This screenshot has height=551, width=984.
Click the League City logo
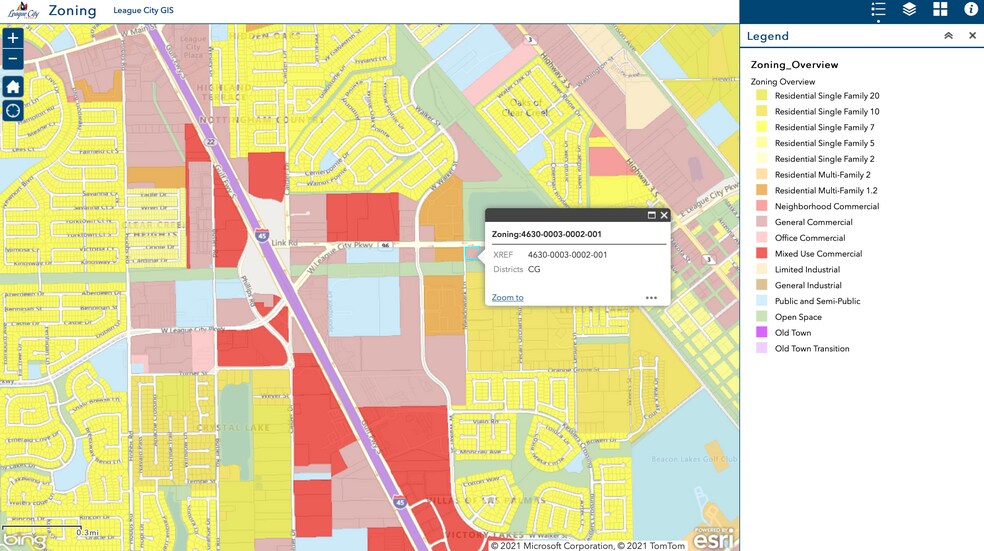pos(23,11)
